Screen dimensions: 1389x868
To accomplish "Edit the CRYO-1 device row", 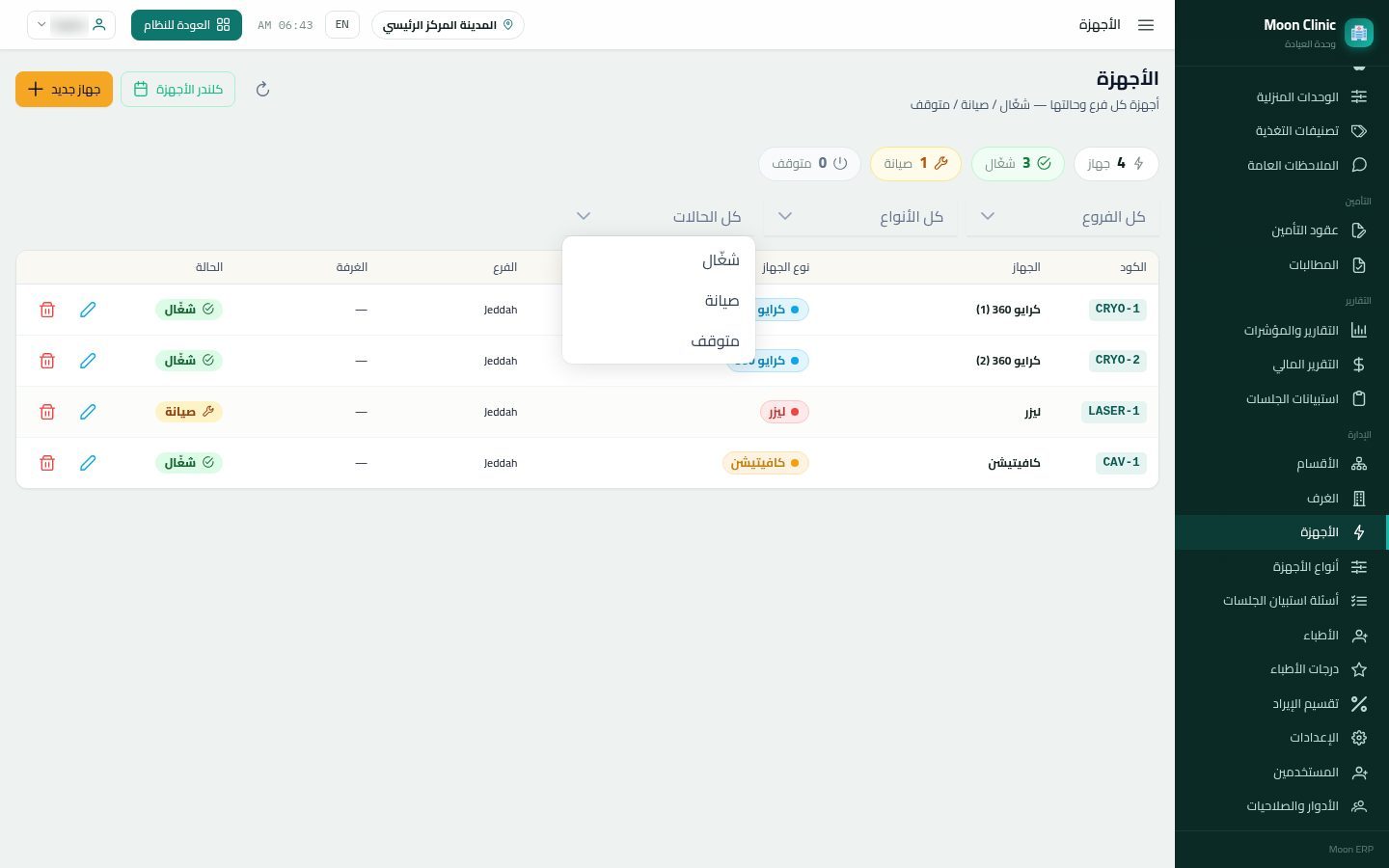I will click(88, 310).
